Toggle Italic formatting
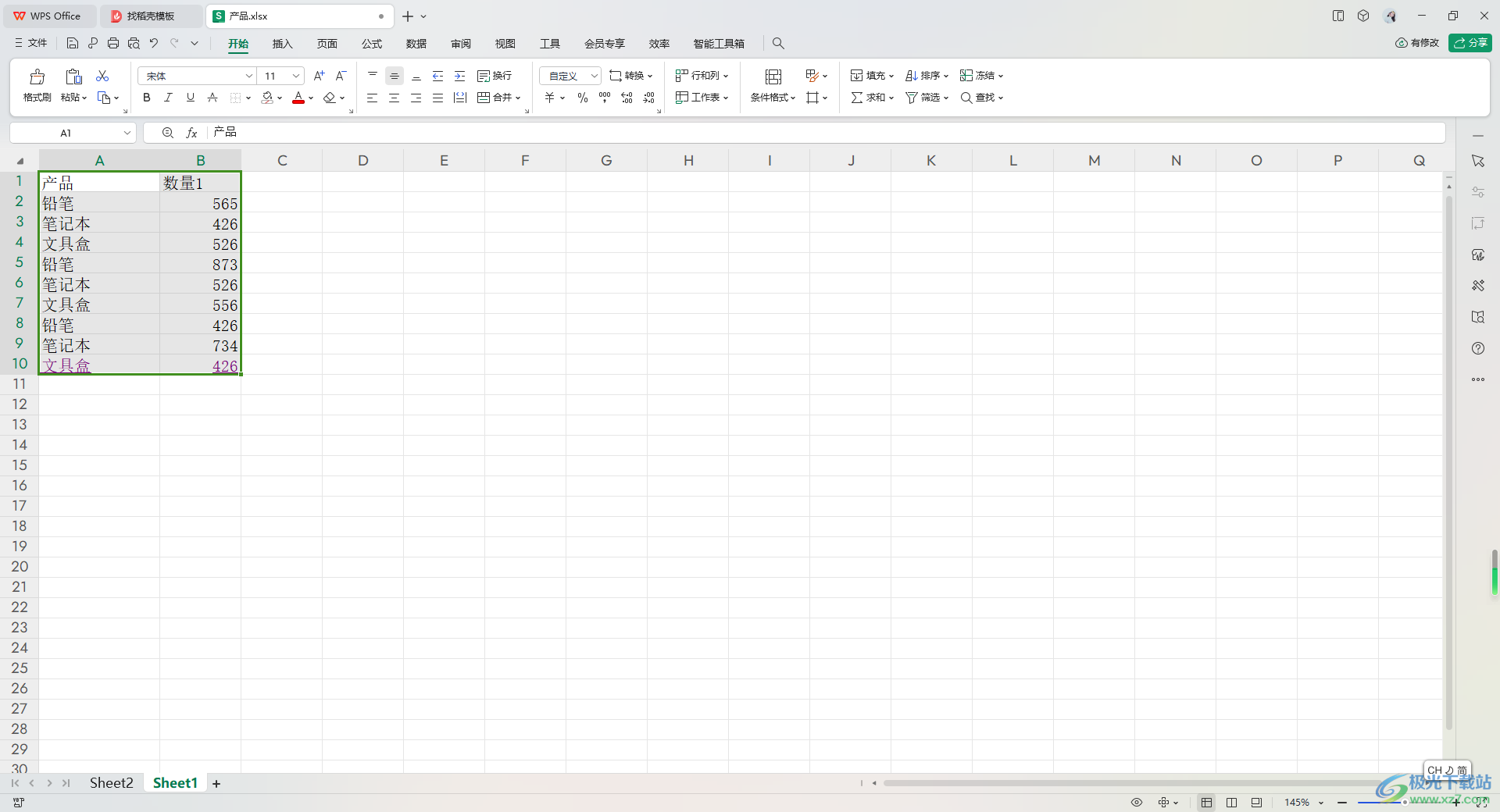The image size is (1500, 812). pyautogui.click(x=168, y=98)
